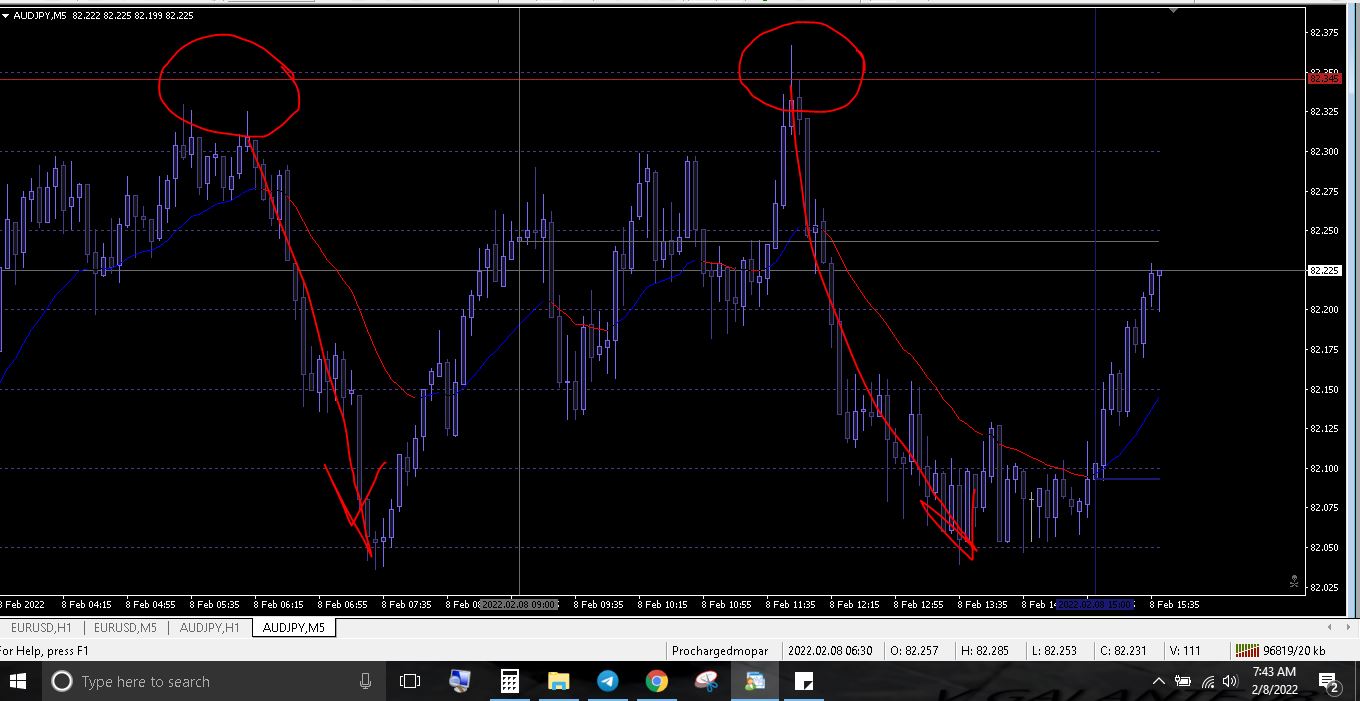Click the chart tabs scroll-right arrow
The height and width of the screenshot is (701, 1360).
[x=1347, y=627]
